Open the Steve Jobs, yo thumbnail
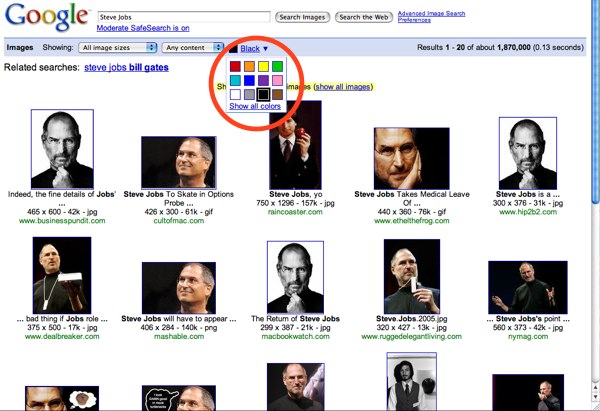 click(x=295, y=147)
